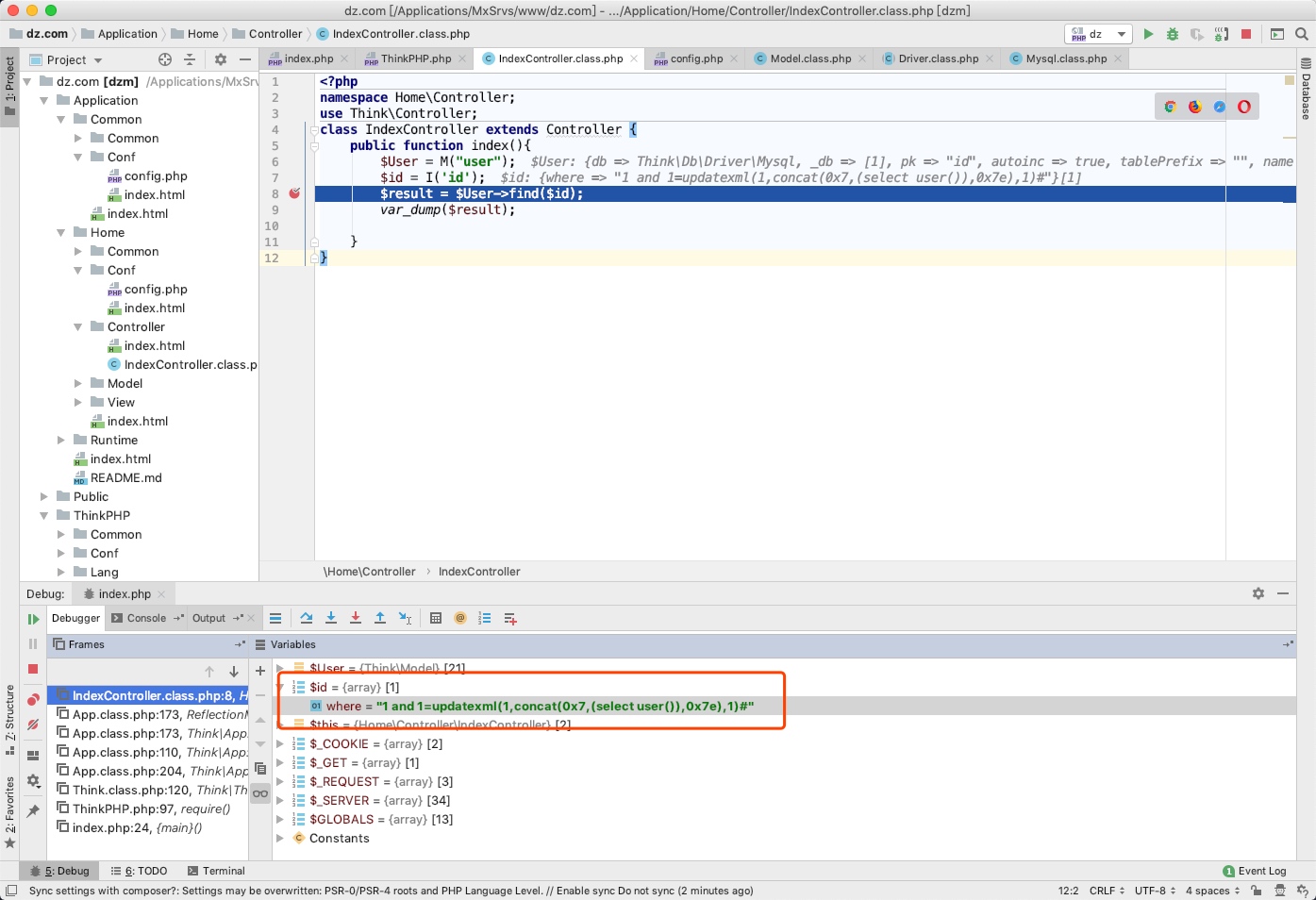Viewport: 1316px width, 900px height.
Task: Open Search Everywhere magnifier icon
Action: point(1302,34)
